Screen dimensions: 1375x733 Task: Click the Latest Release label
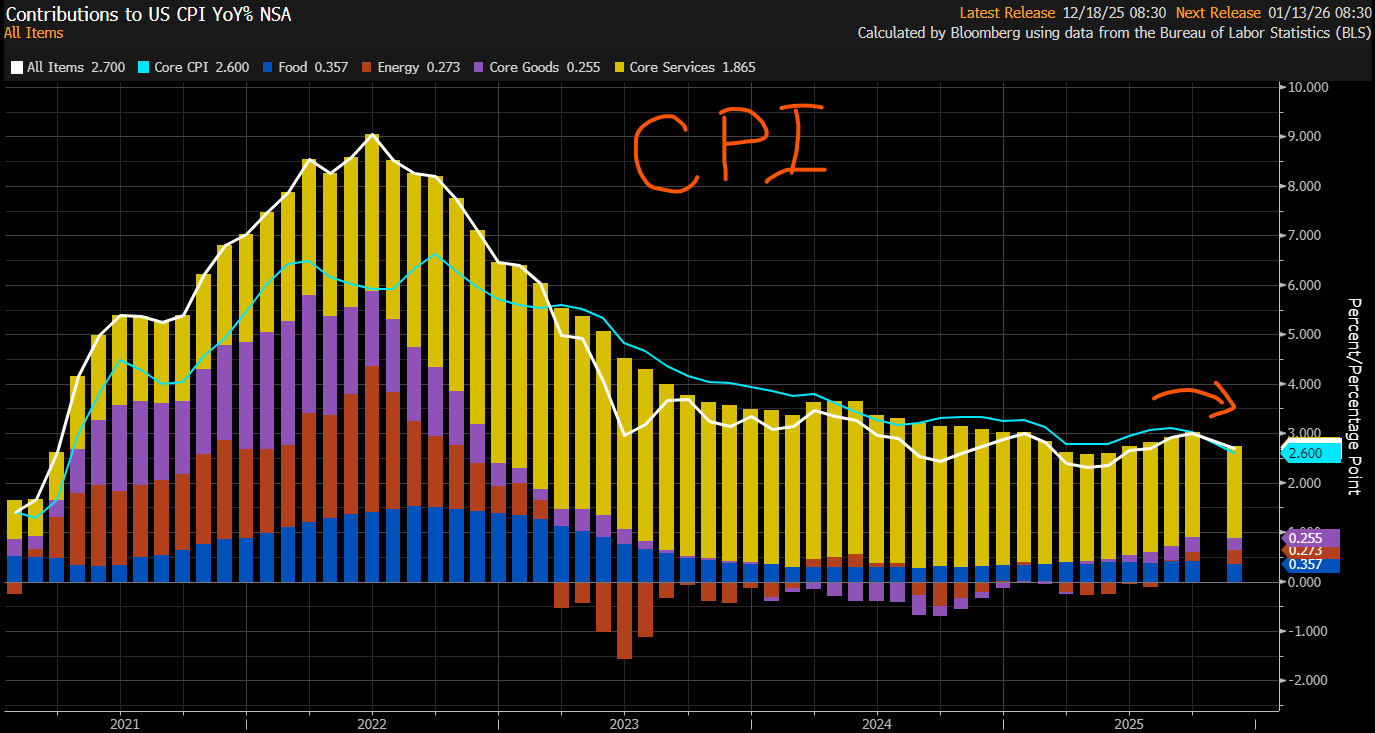1007,13
